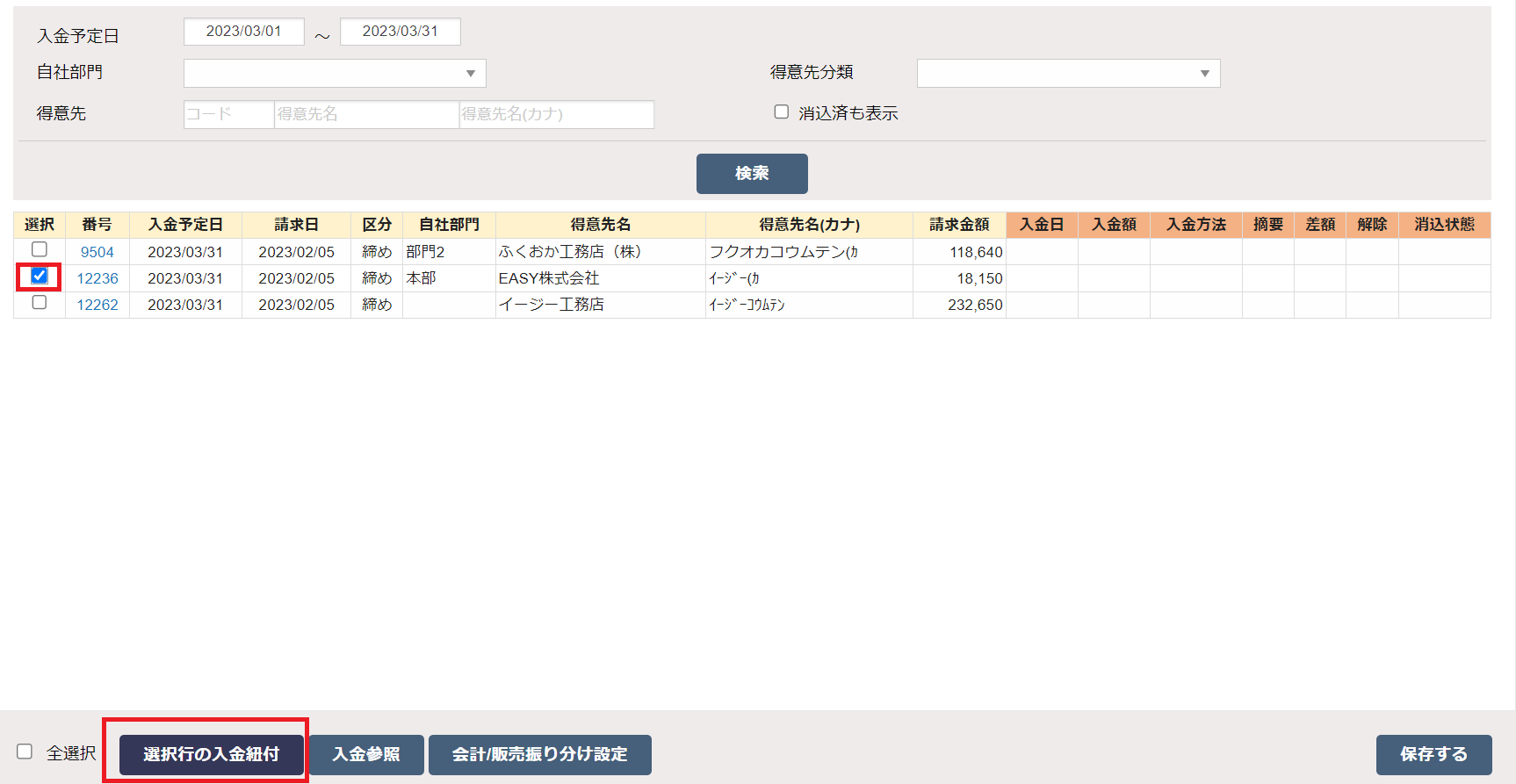The height and width of the screenshot is (784, 1516).
Task: Click the start date field 2023/03/01
Action: tap(244, 32)
